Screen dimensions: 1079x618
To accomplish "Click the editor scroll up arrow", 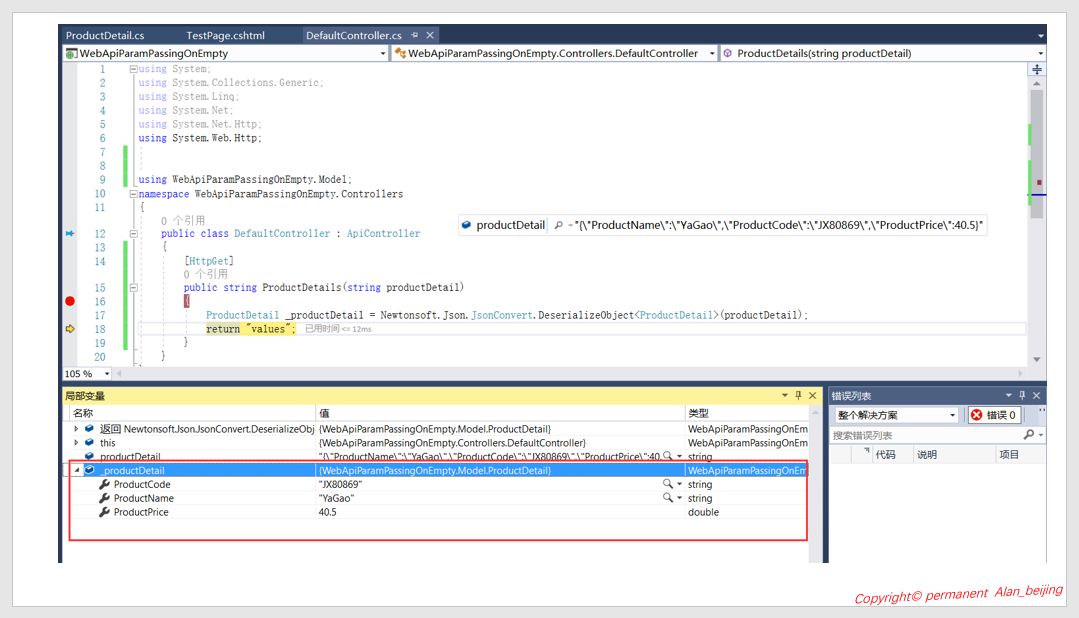I will coord(1036,83).
